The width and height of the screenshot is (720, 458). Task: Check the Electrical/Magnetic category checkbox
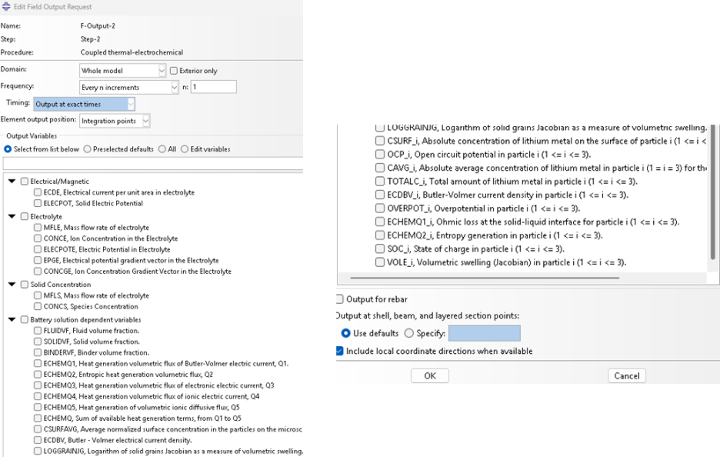24,181
